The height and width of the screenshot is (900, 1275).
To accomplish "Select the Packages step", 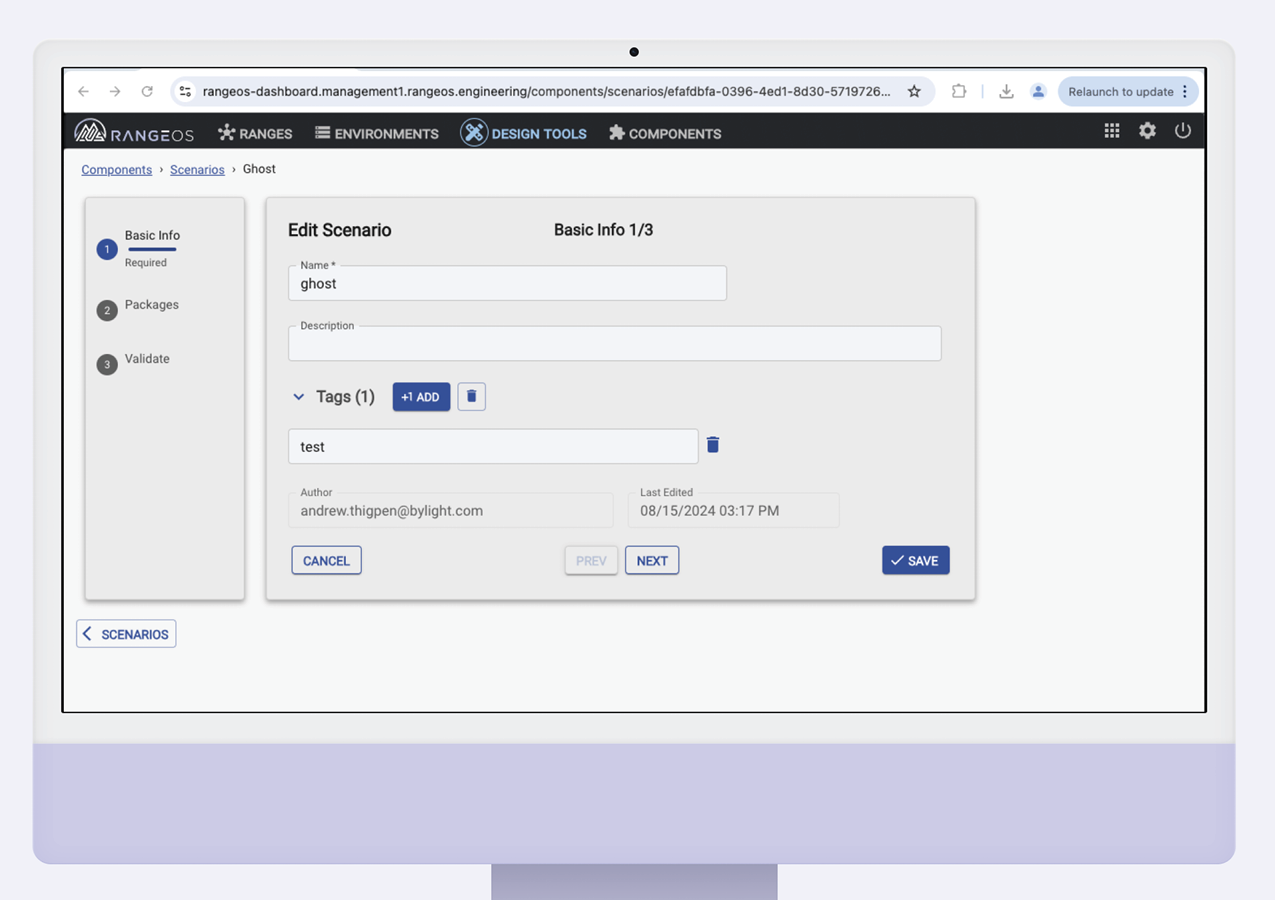I will pos(139,308).
